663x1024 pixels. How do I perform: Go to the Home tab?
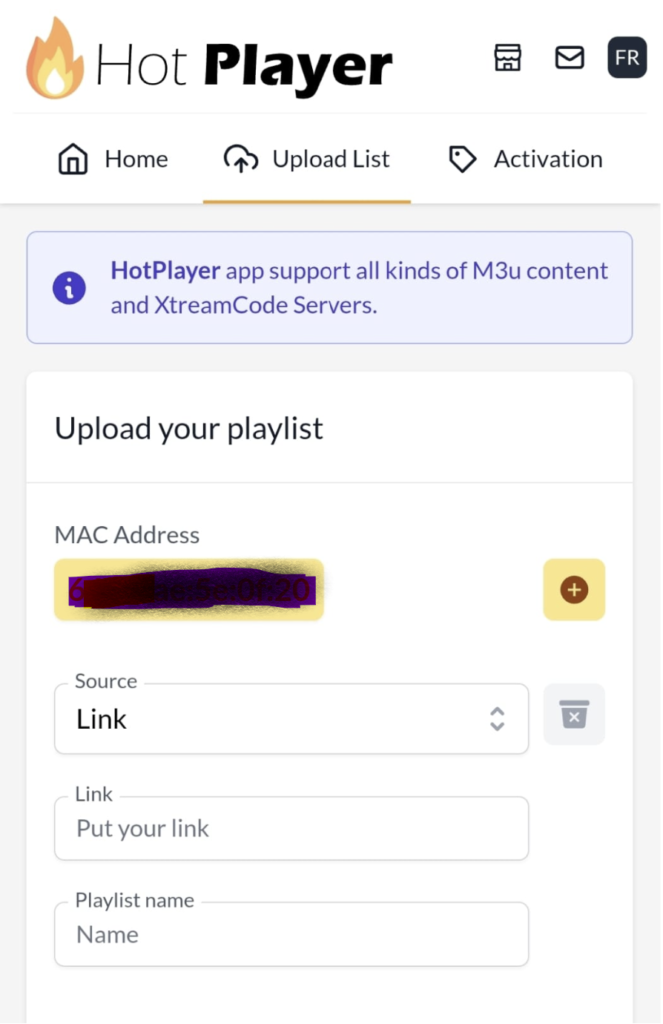(113, 159)
